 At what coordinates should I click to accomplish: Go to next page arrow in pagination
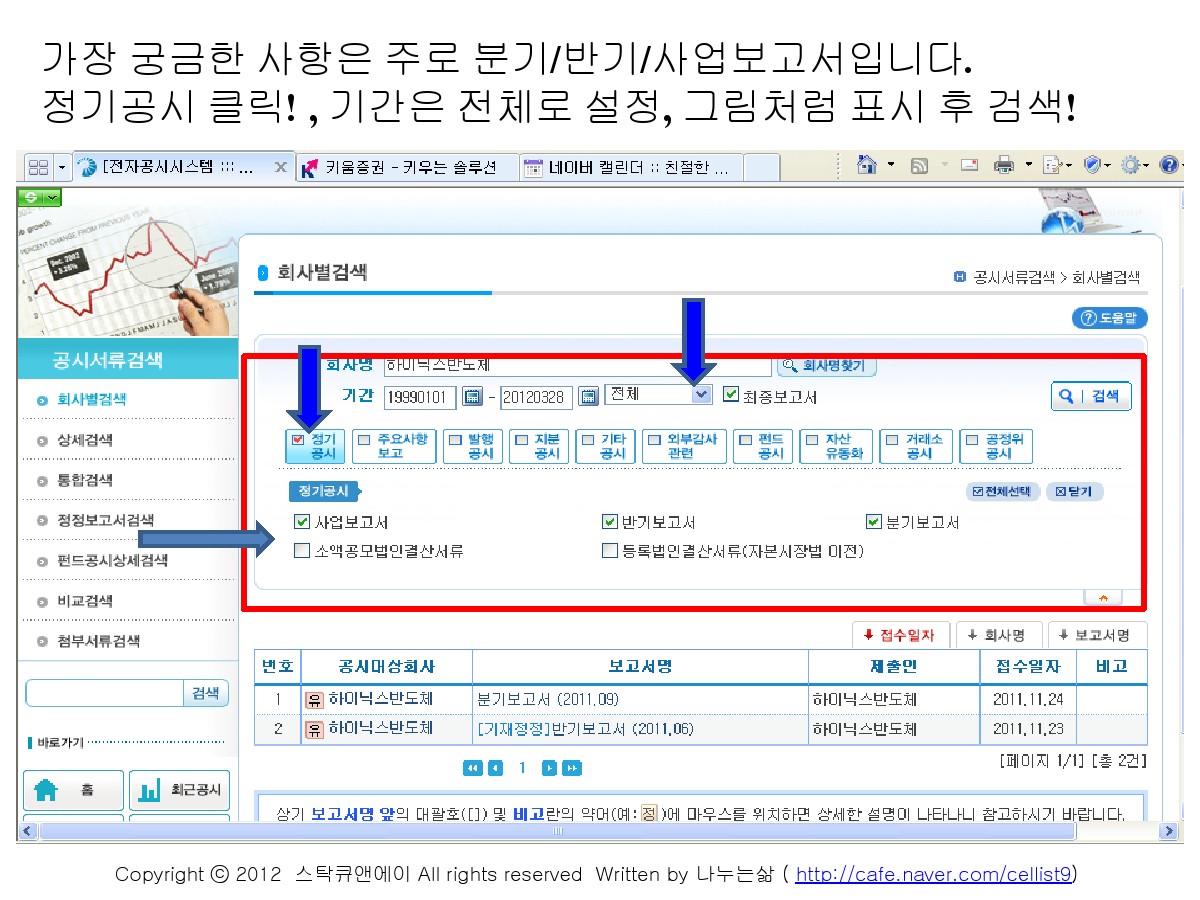pyautogui.click(x=549, y=768)
